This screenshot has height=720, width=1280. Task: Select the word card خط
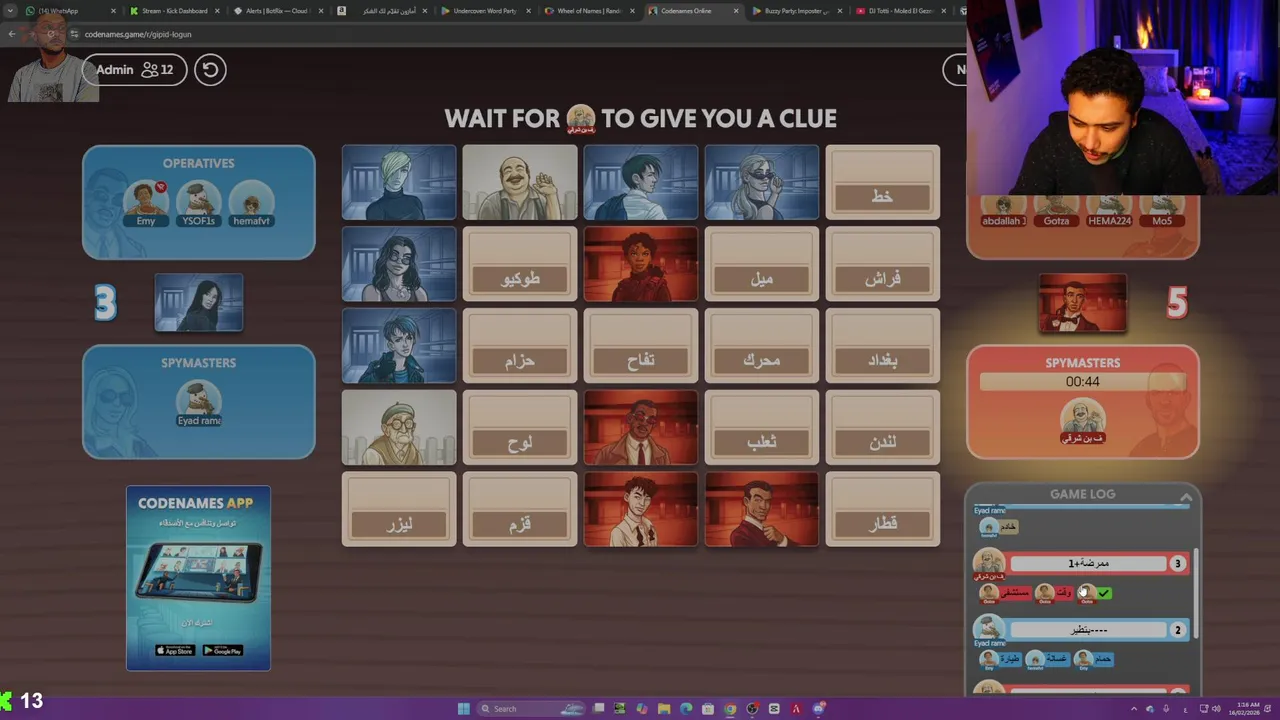point(882,182)
